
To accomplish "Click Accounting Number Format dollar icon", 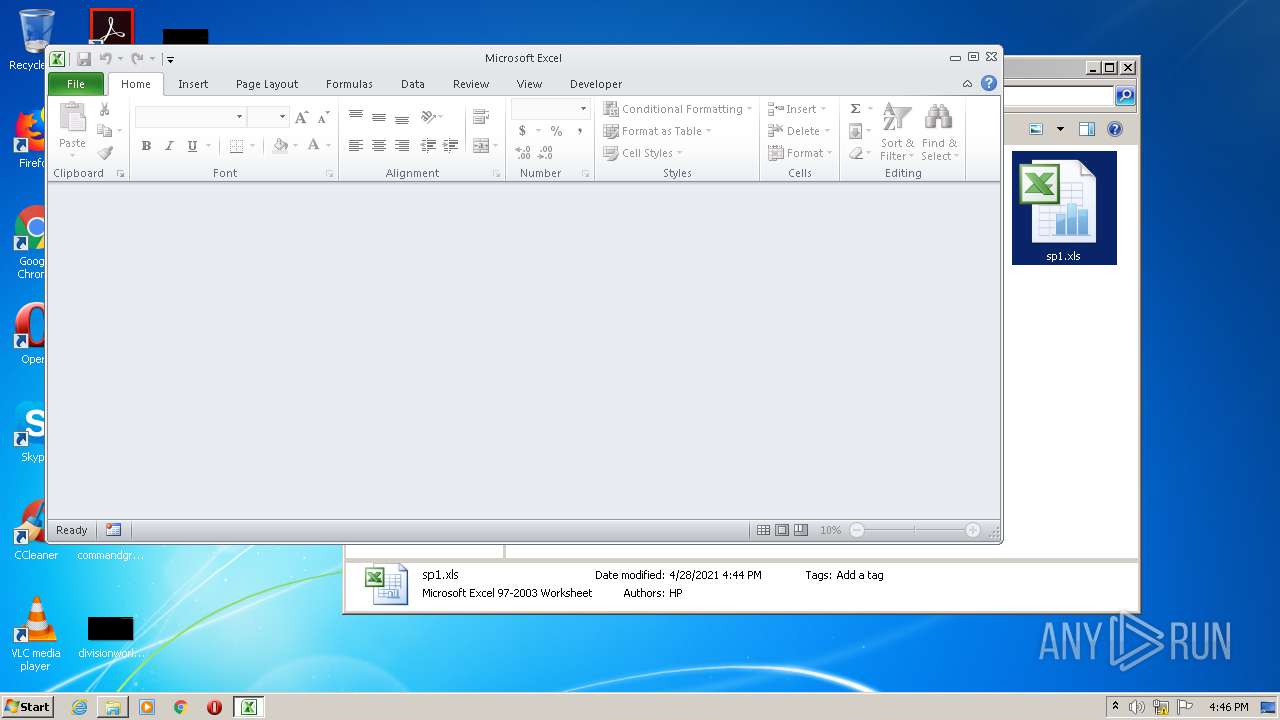I will click(x=522, y=131).
